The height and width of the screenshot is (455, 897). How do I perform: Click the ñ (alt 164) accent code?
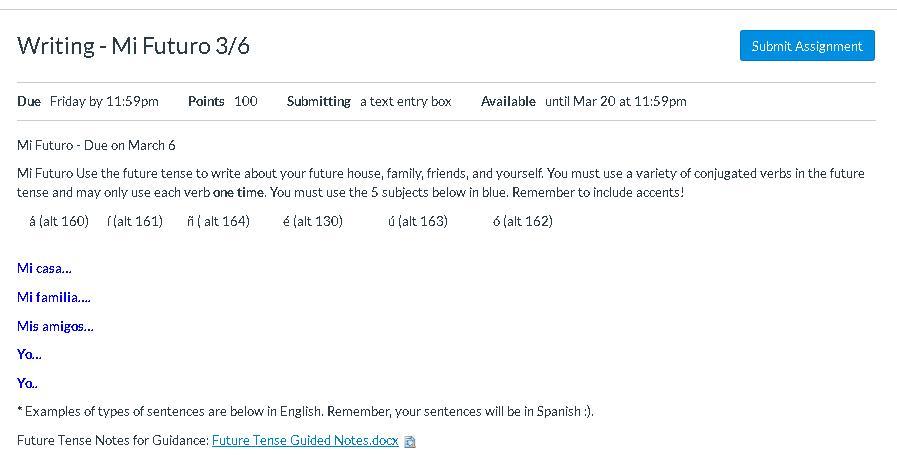(218, 221)
